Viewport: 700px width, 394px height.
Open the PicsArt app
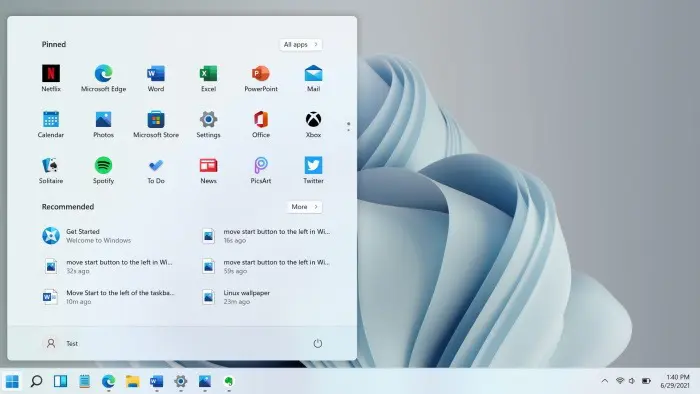pos(261,170)
